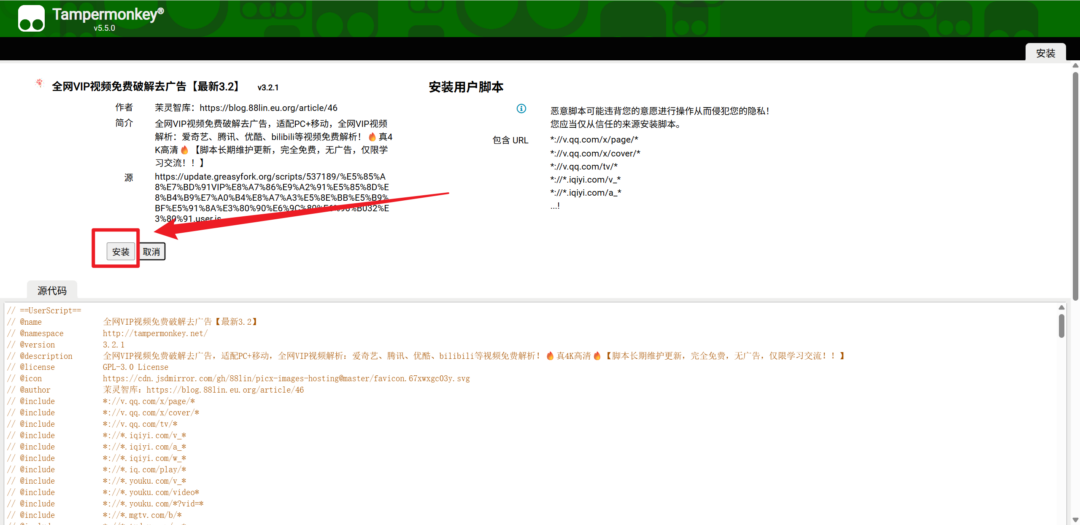This screenshot has width=1080, height=525.
Task: Switch to the 源代码 tab
Action: tap(52, 291)
